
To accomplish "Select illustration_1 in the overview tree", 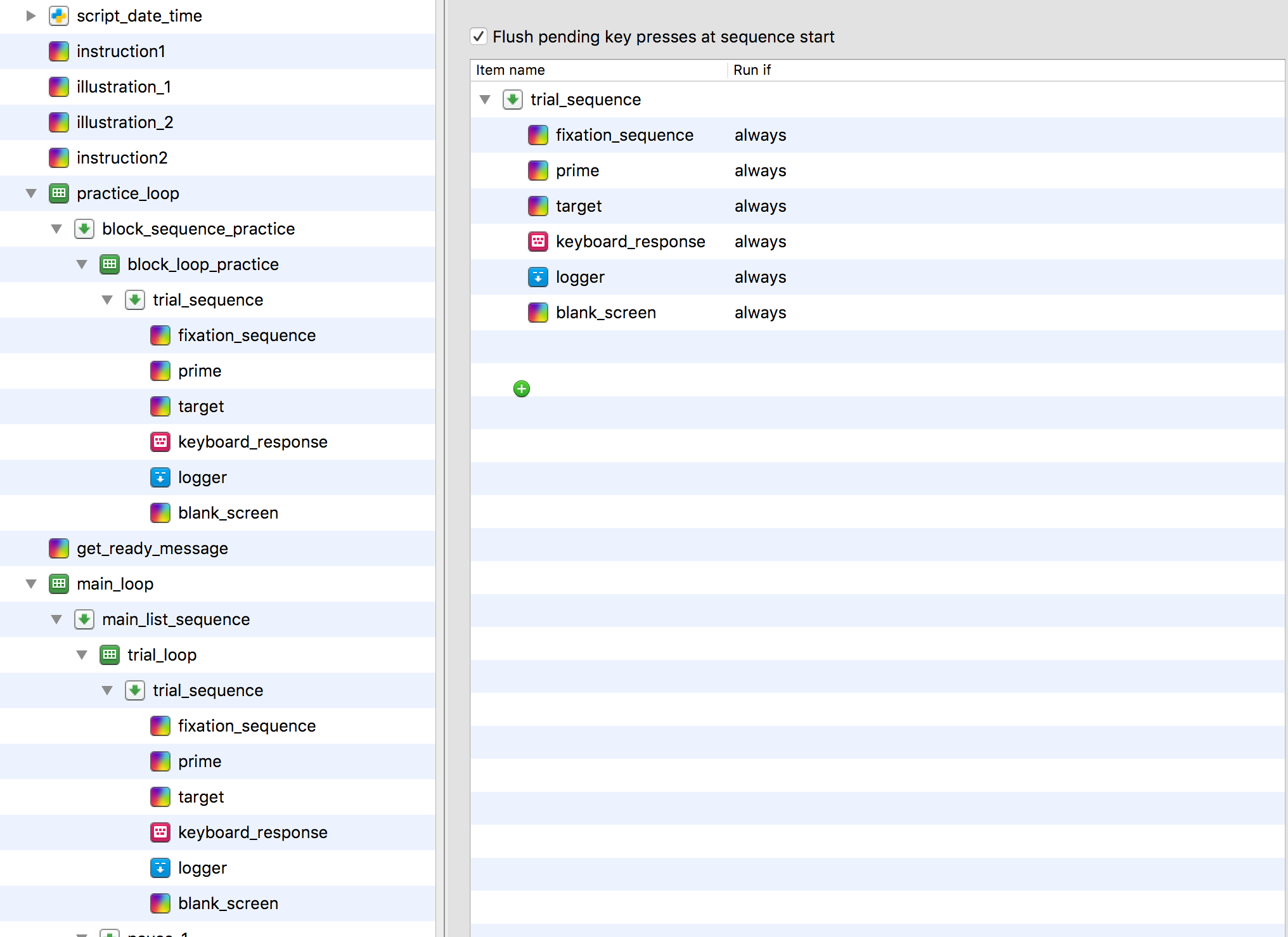I will pyautogui.click(x=124, y=87).
